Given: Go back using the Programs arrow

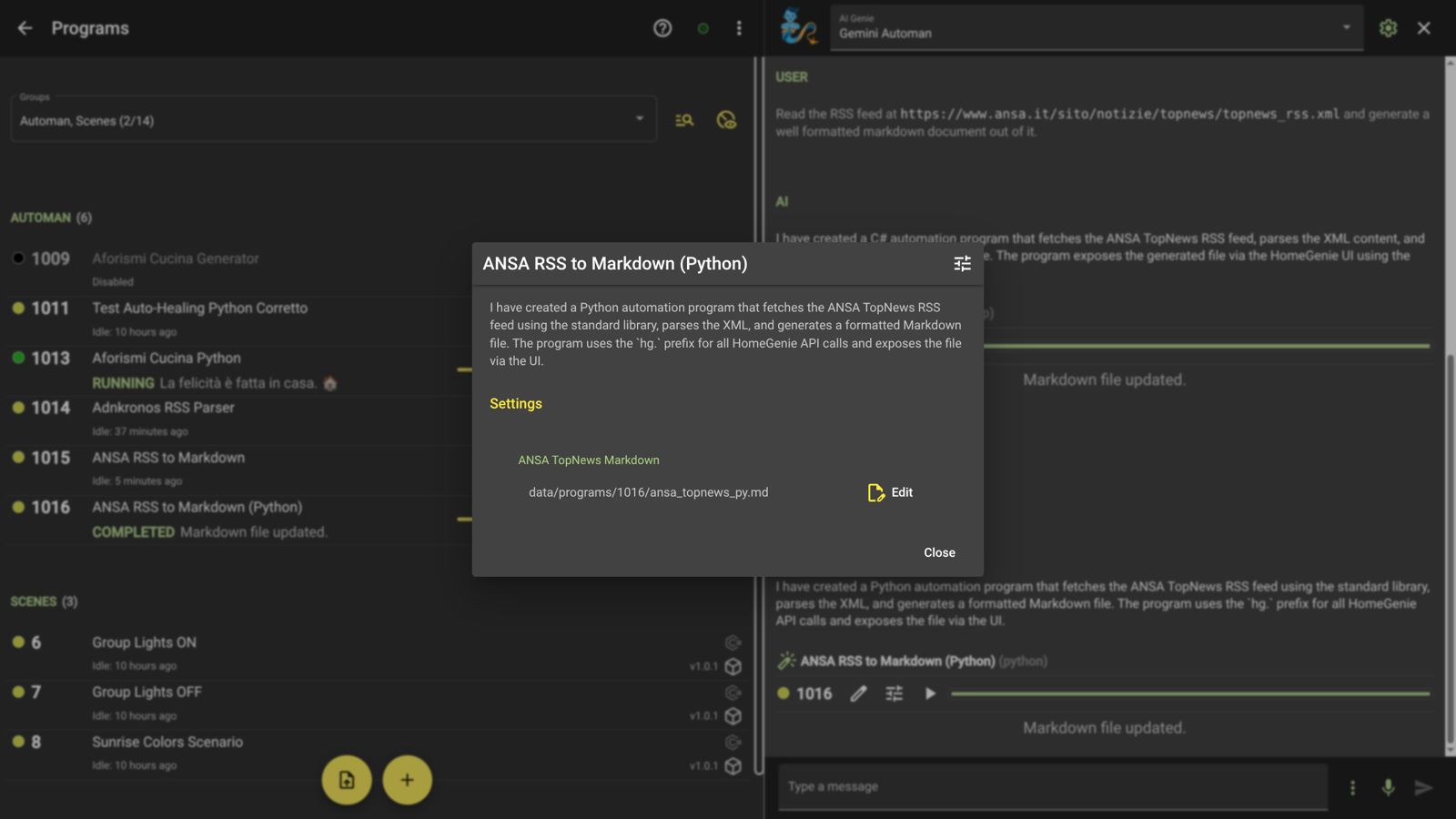Looking at the screenshot, I should [x=25, y=28].
